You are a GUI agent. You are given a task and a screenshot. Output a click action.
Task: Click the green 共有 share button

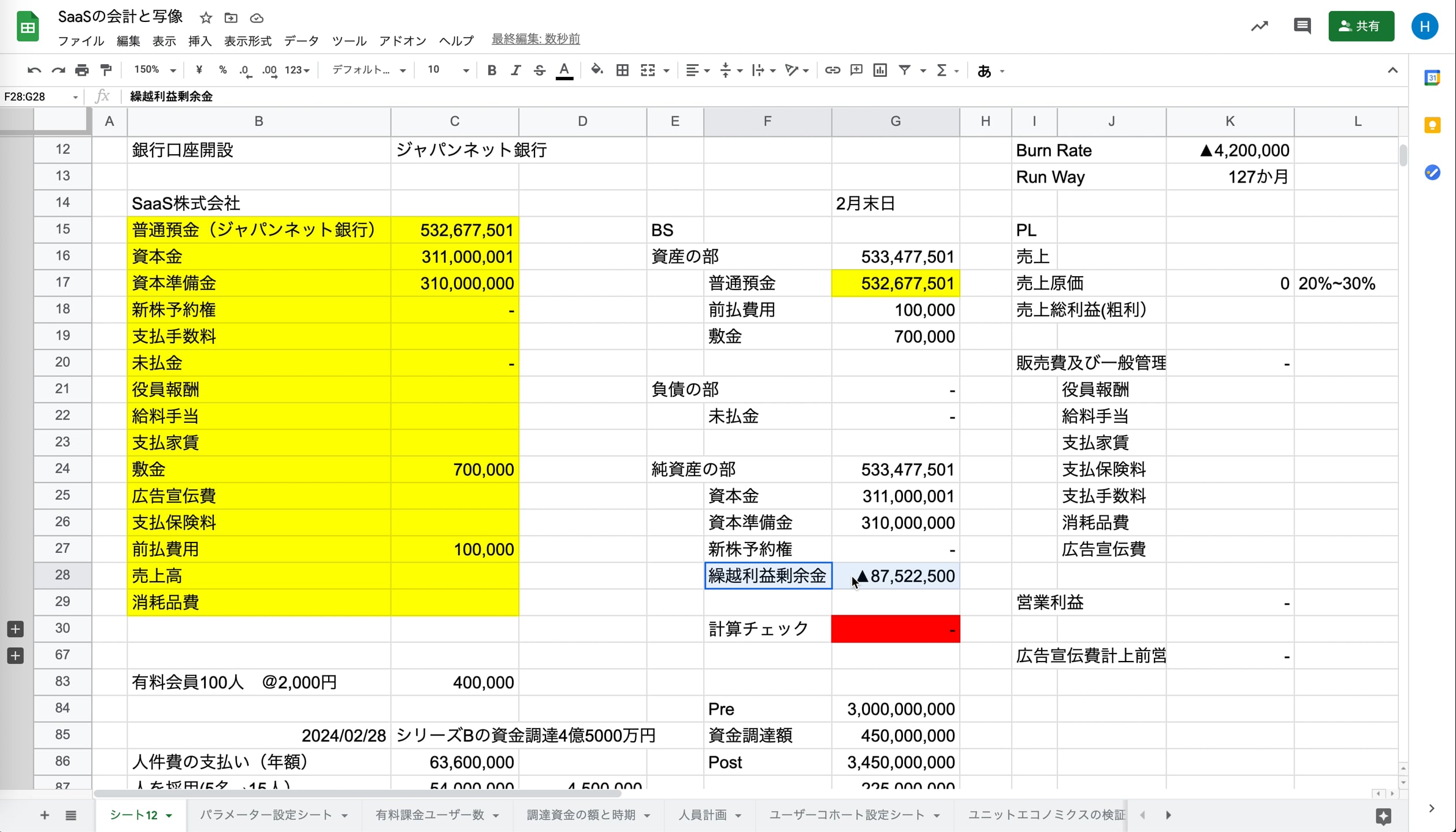[1361, 26]
